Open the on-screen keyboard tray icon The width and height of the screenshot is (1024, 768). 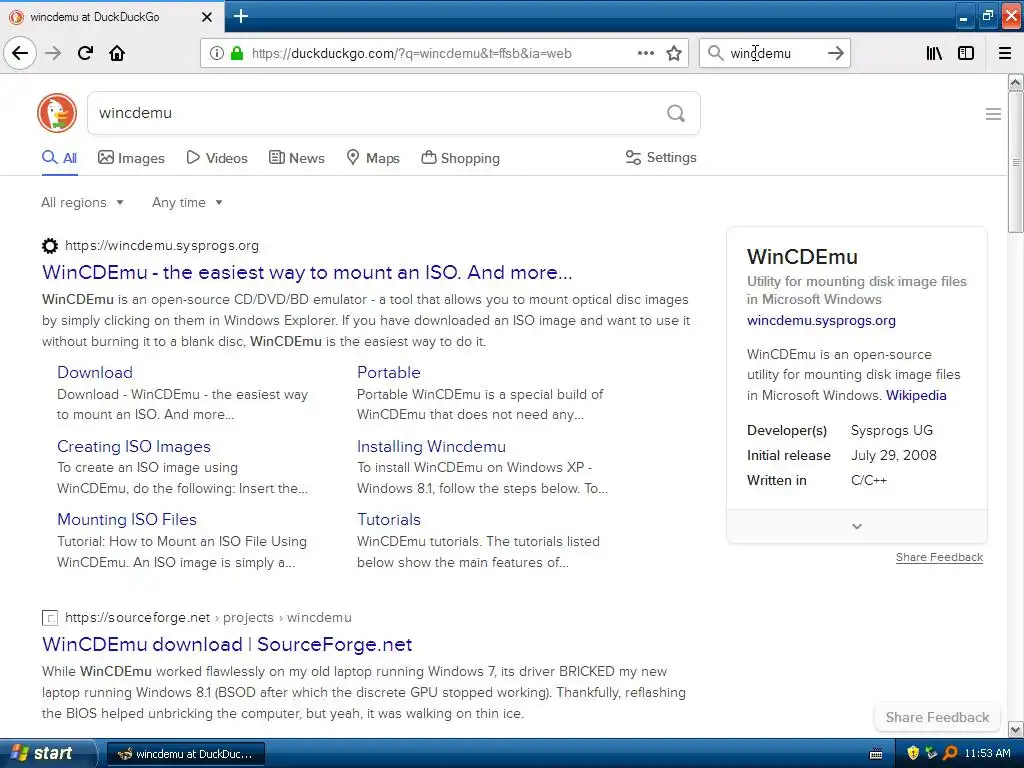click(x=876, y=754)
